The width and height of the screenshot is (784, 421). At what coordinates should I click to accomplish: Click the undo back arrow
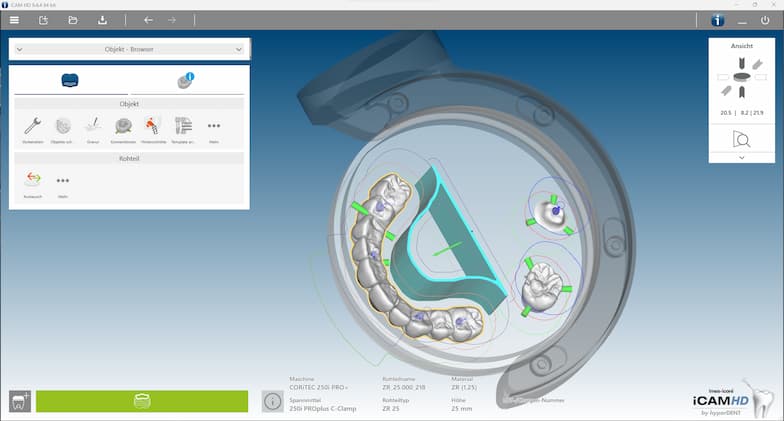[148, 20]
